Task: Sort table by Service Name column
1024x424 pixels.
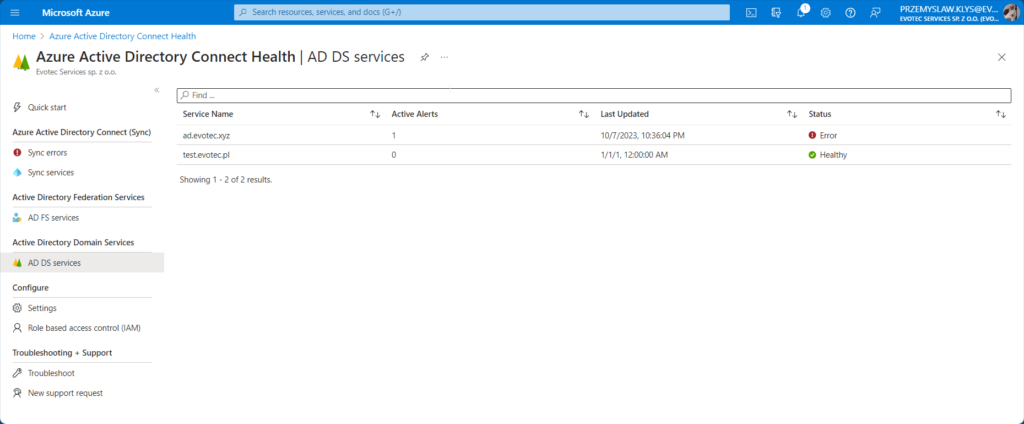Action: [x=375, y=114]
